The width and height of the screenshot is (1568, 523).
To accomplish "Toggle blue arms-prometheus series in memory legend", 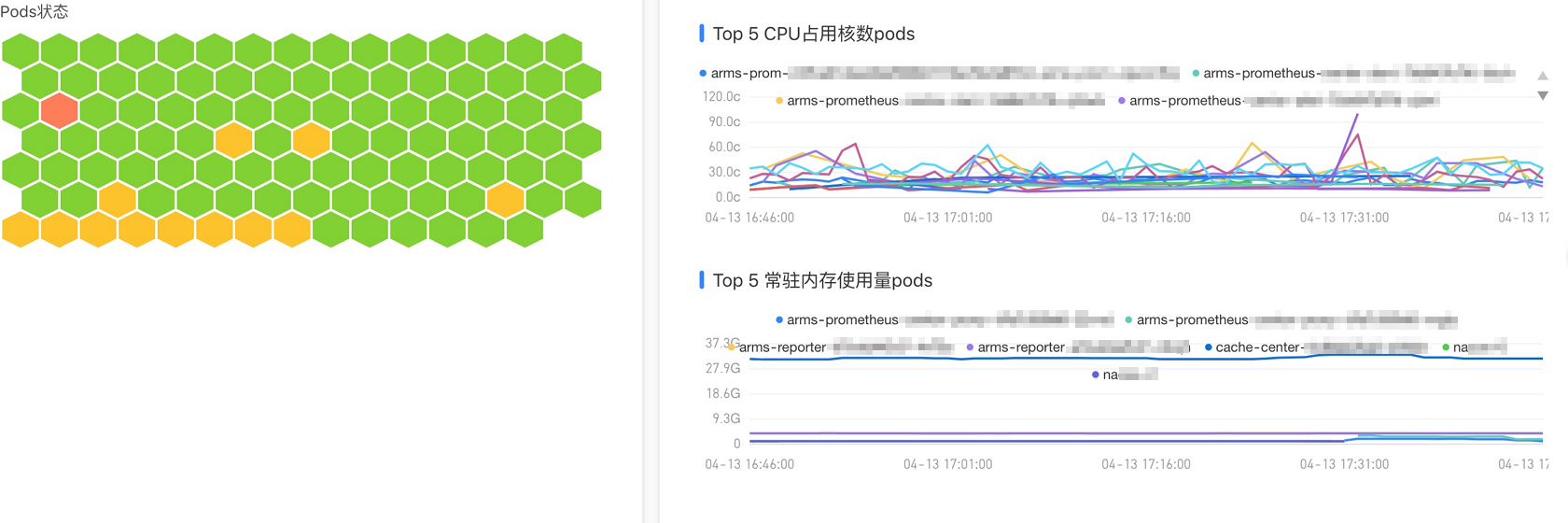I will [945, 319].
